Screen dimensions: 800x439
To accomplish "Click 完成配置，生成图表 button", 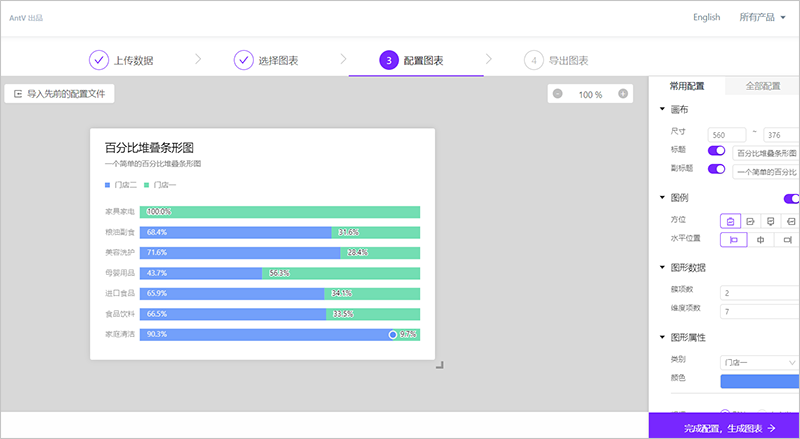I will [x=724, y=427].
